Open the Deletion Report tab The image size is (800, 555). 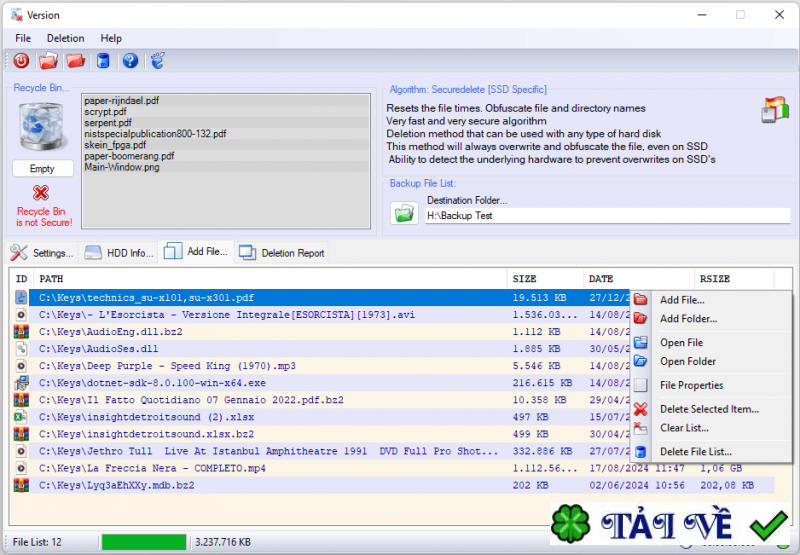[x=282, y=253]
